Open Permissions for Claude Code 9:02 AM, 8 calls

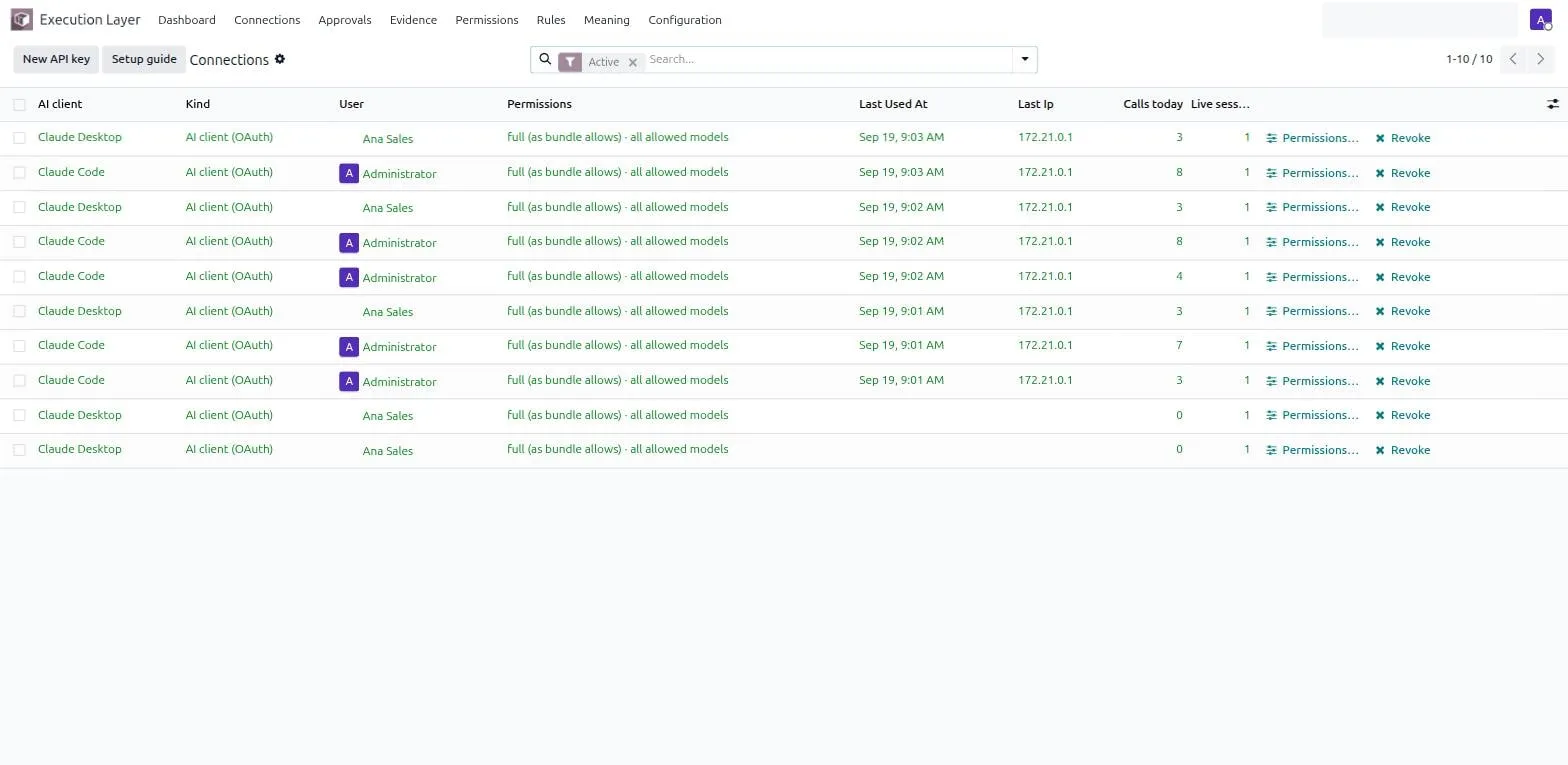(1312, 242)
